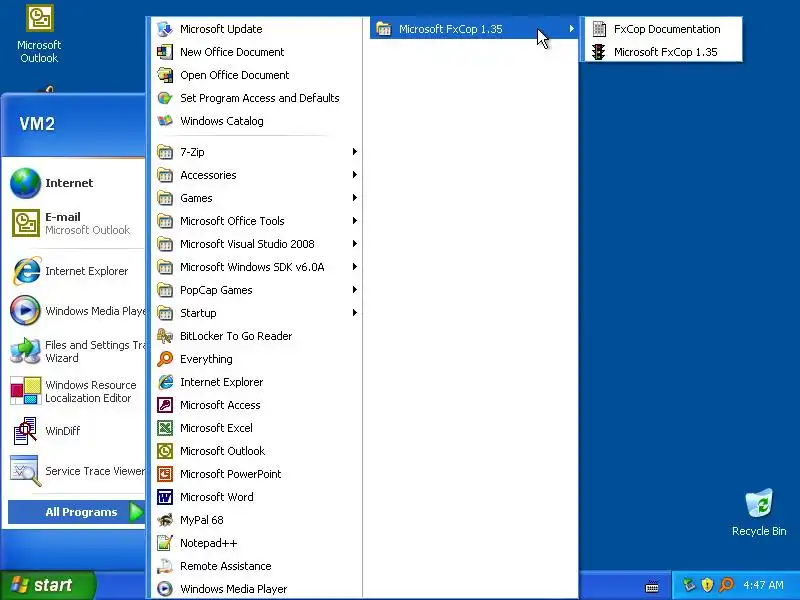The width and height of the screenshot is (800, 600).
Task: Click the 7-Zip folder icon
Action: [165, 152]
